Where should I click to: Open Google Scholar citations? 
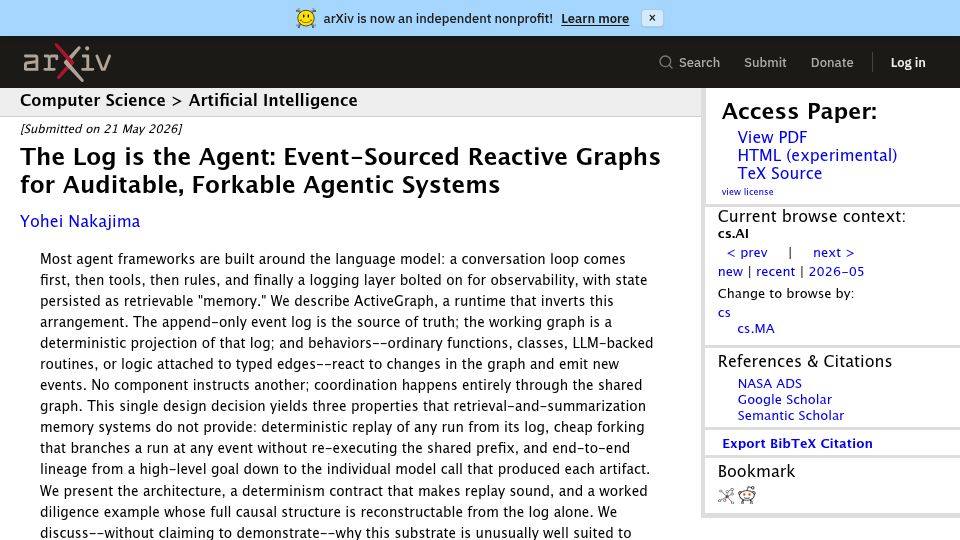pos(784,400)
